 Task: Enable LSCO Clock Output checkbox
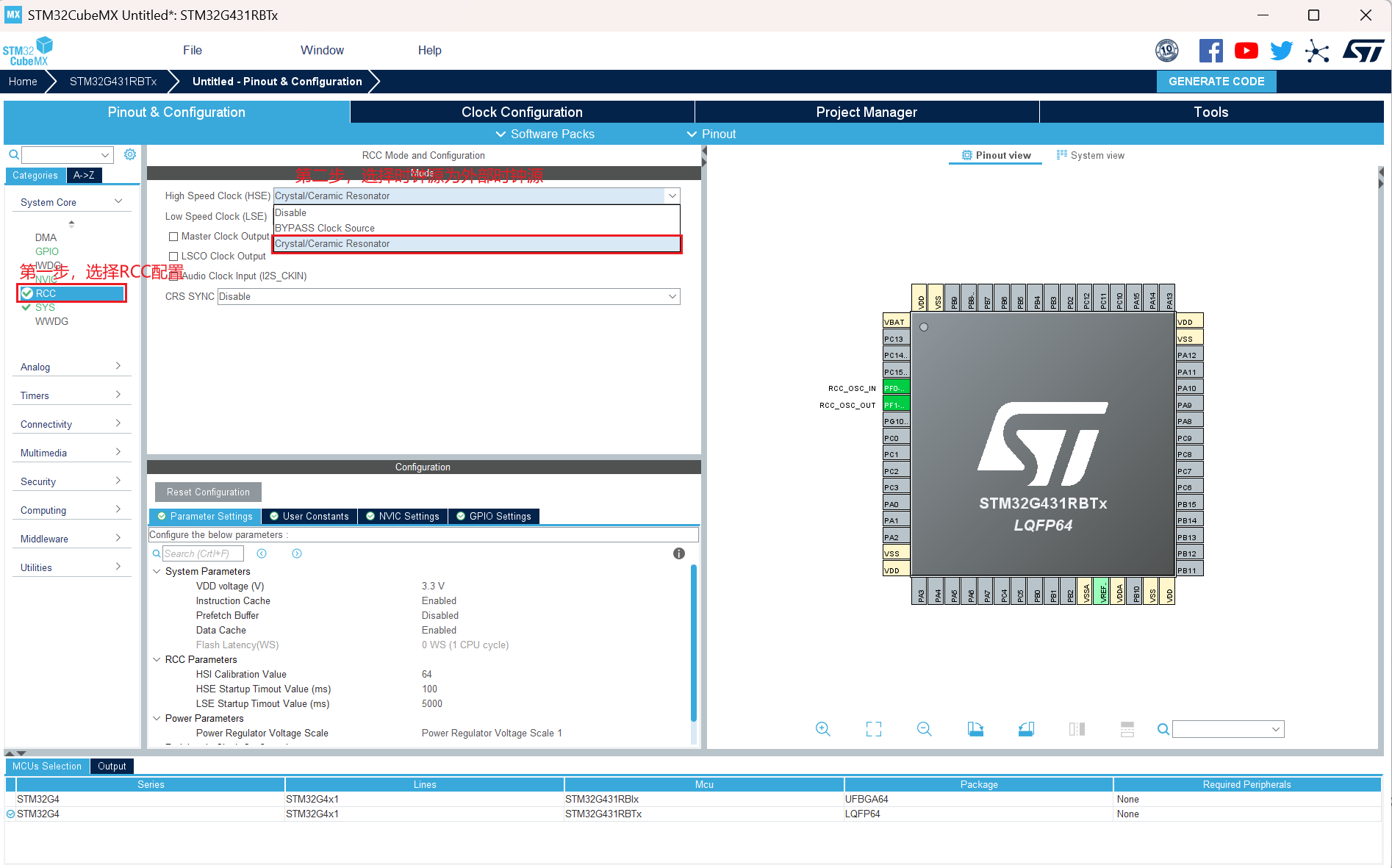tap(173, 257)
